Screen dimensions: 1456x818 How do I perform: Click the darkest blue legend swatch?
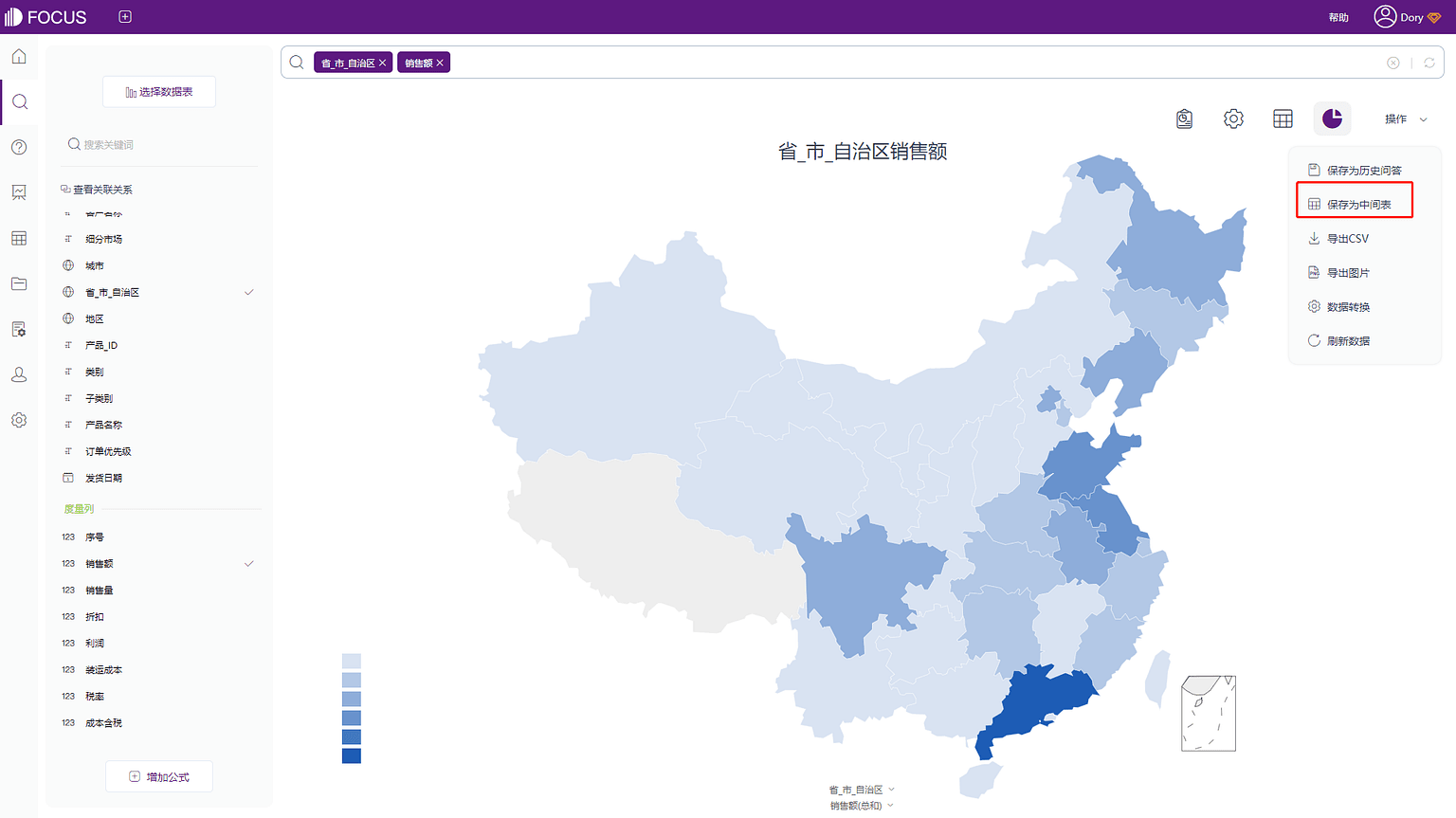click(x=352, y=755)
